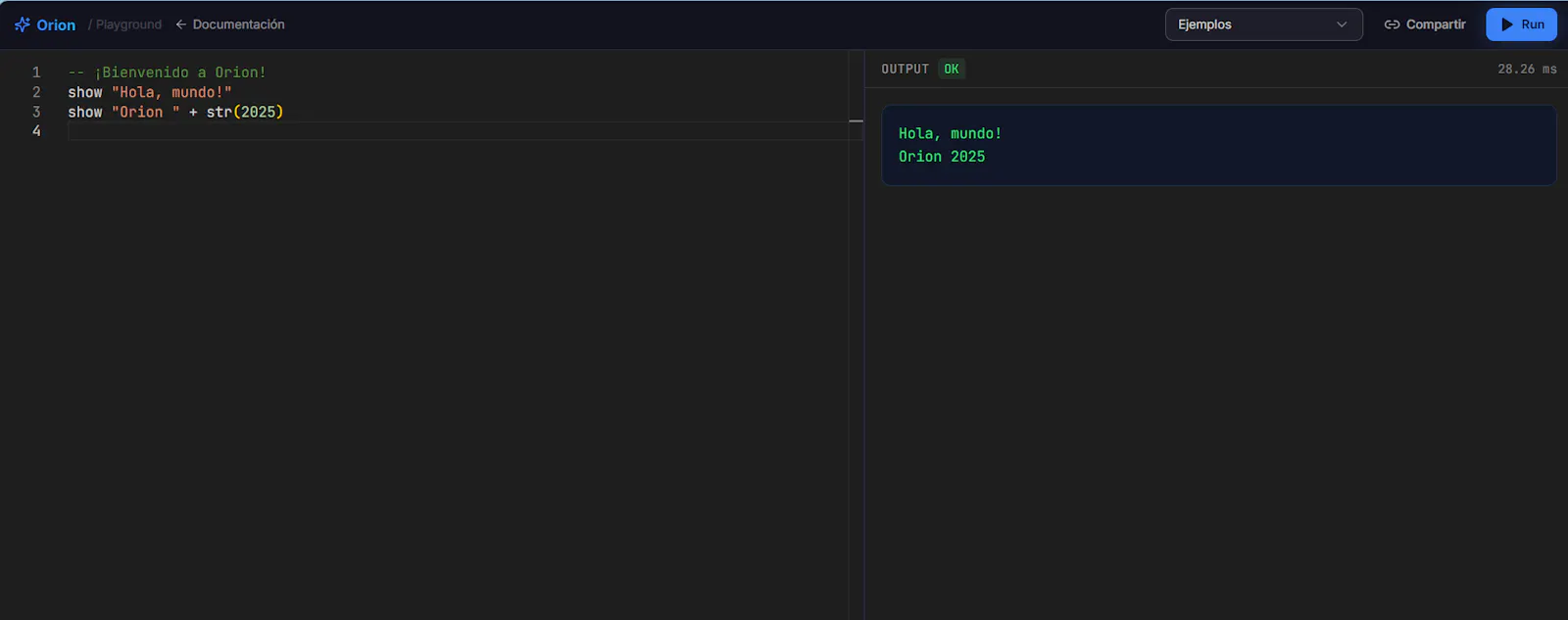Click the Playground breadcrumb
Screen dimensions: 1568x620
(128, 24)
